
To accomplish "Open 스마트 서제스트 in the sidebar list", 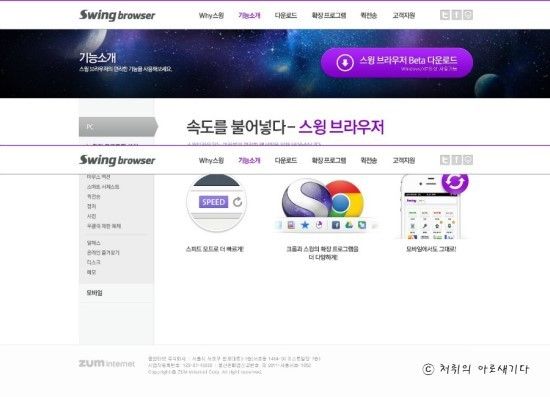I will (x=103, y=187).
